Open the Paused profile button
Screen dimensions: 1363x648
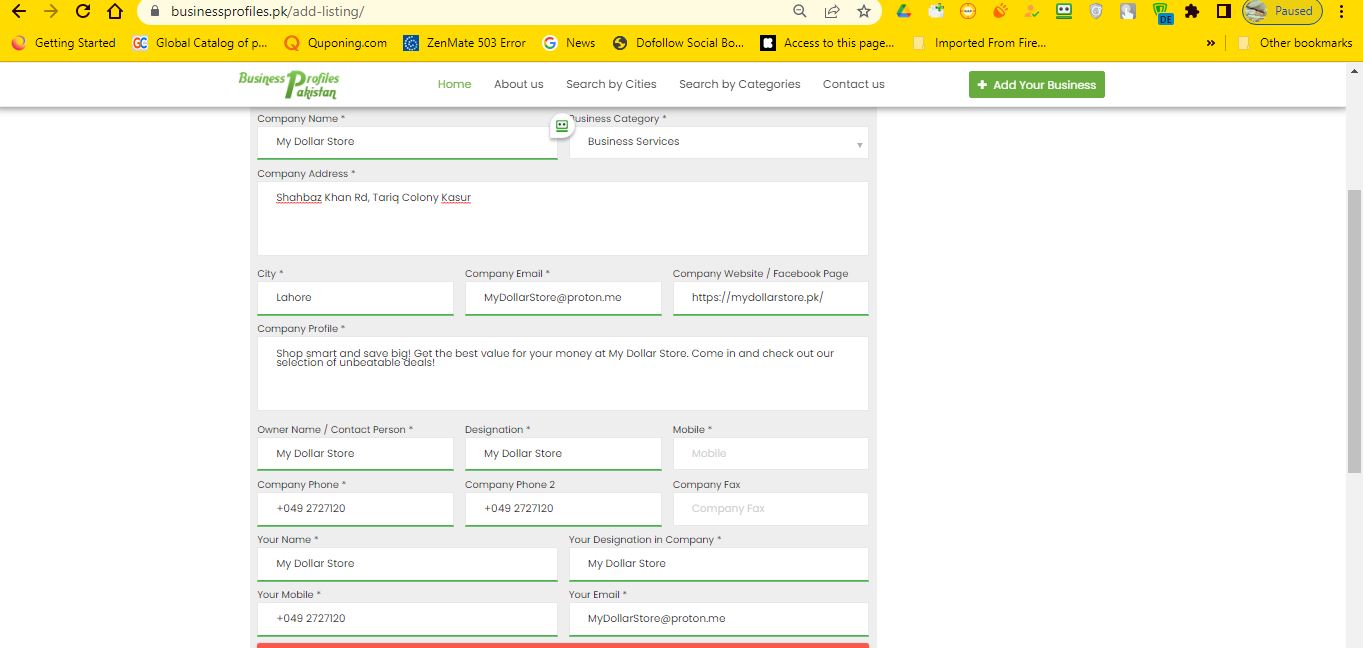point(1282,12)
